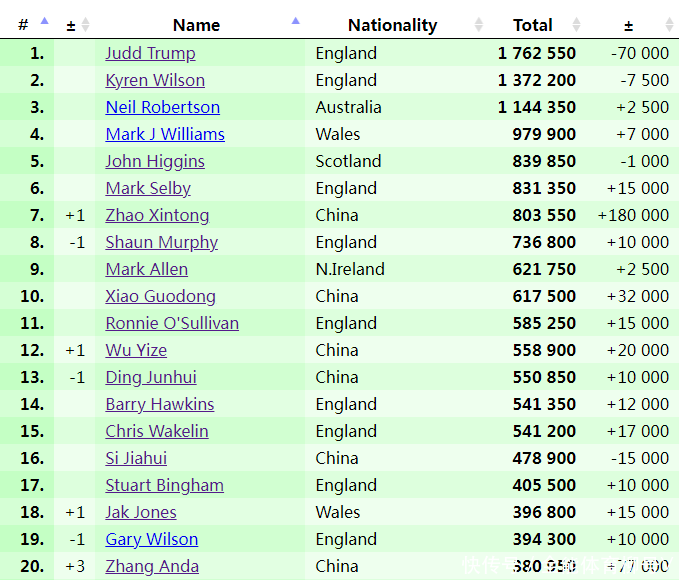Follow the Neil Robertson link

click(162, 107)
